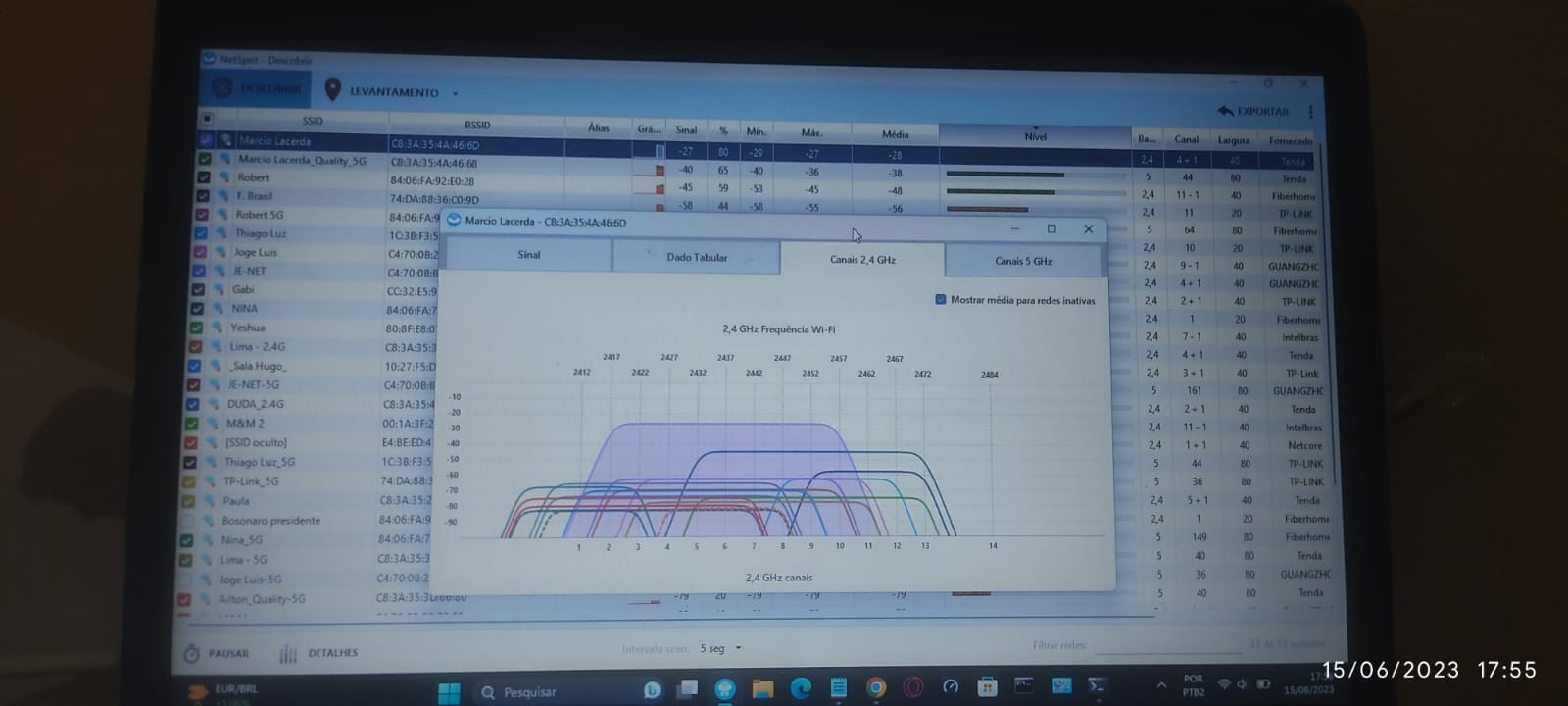
Task: Expand the Levantamento dropdown arrow
Action: (x=455, y=93)
